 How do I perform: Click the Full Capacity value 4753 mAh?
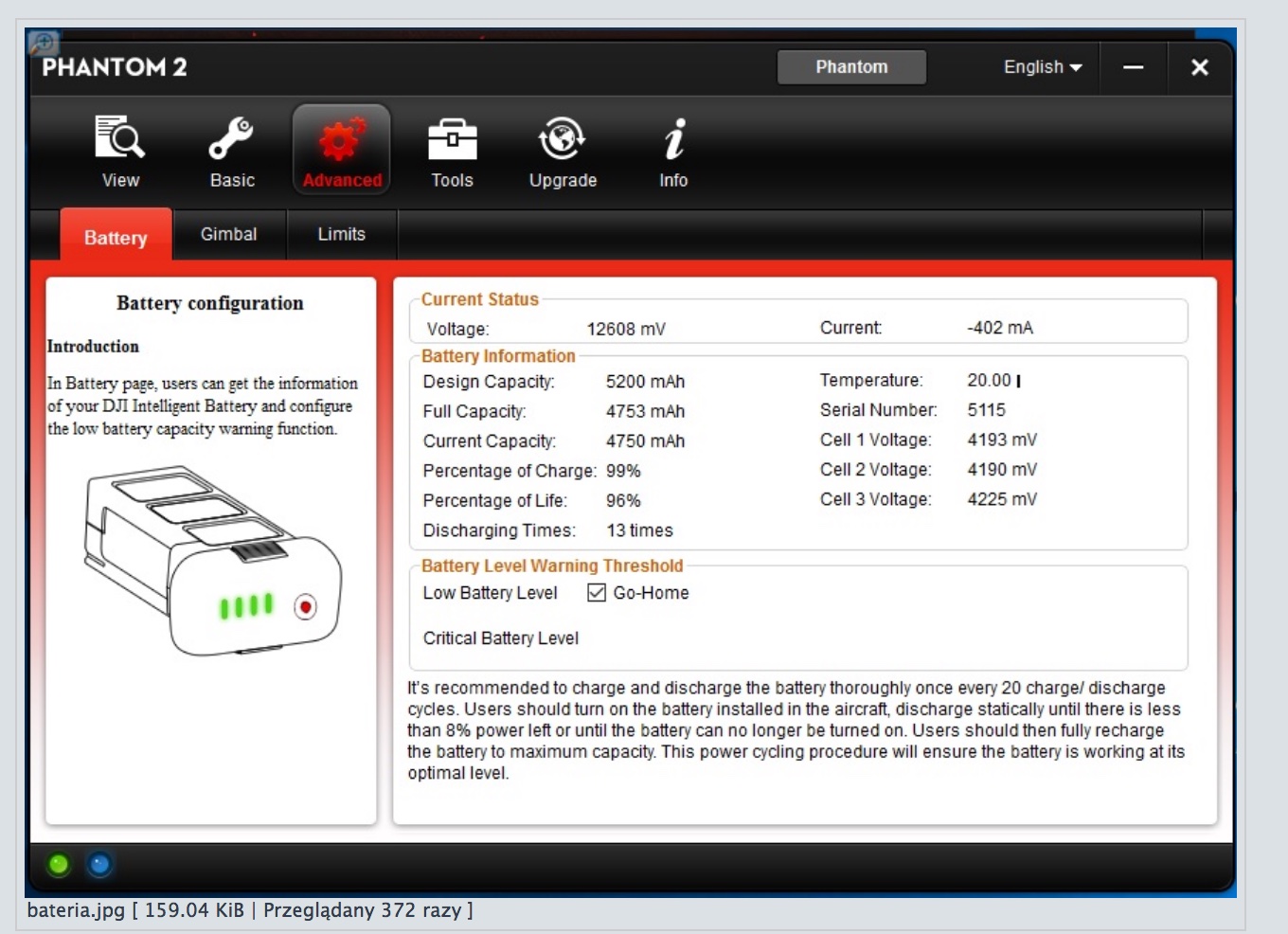click(645, 411)
